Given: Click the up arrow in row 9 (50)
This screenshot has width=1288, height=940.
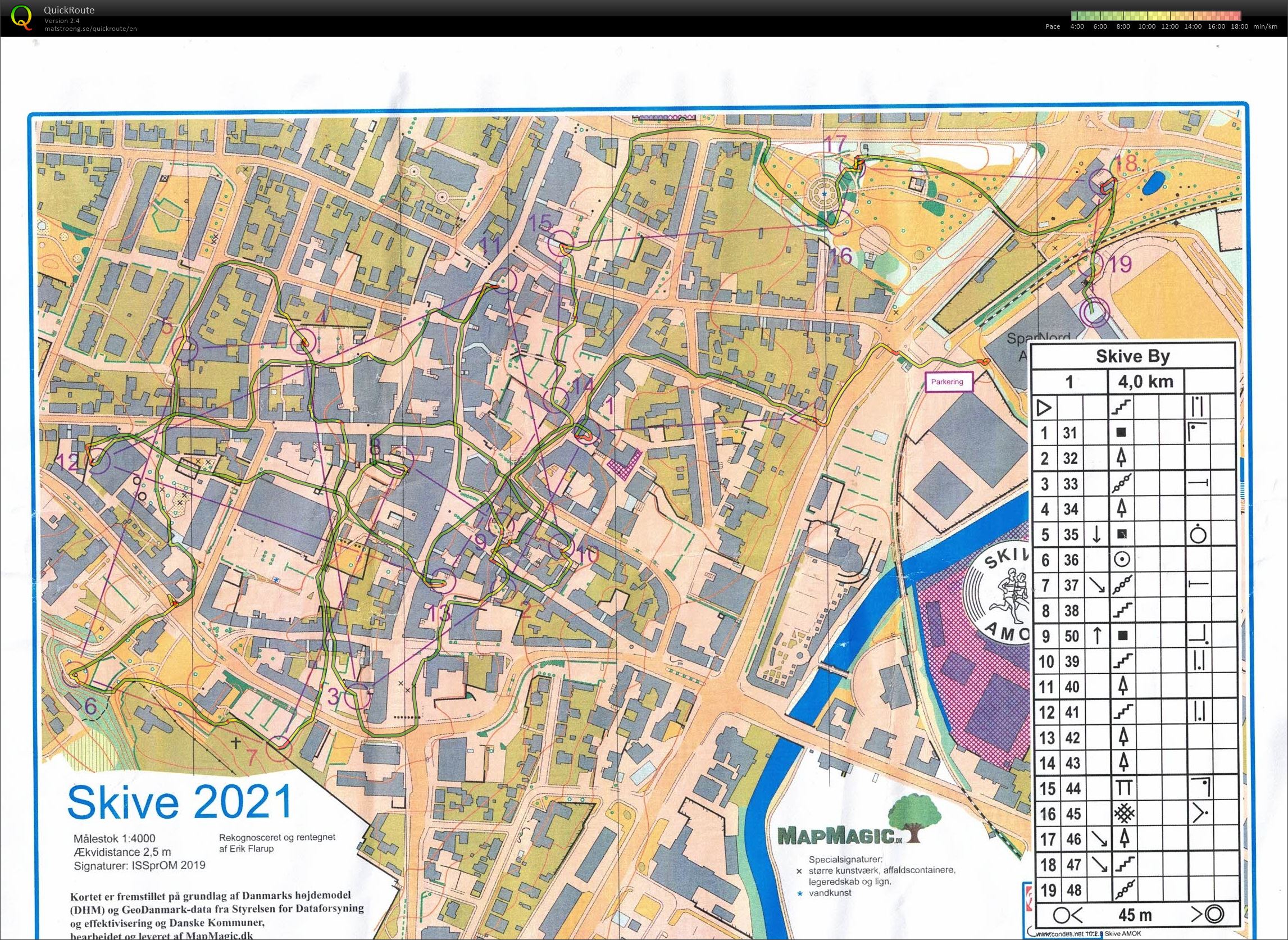Looking at the screenshot, I should click(1098, 635).
